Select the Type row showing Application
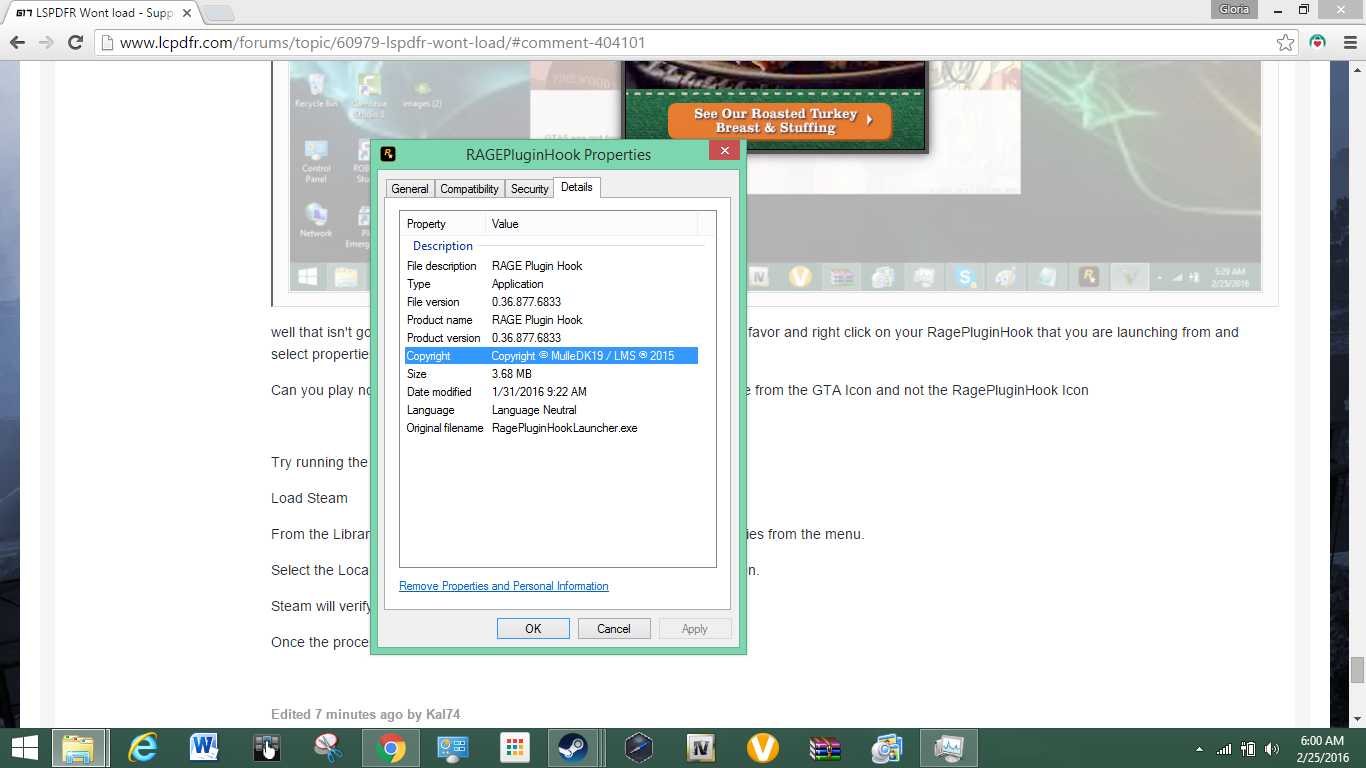 (x=551, y=284)
